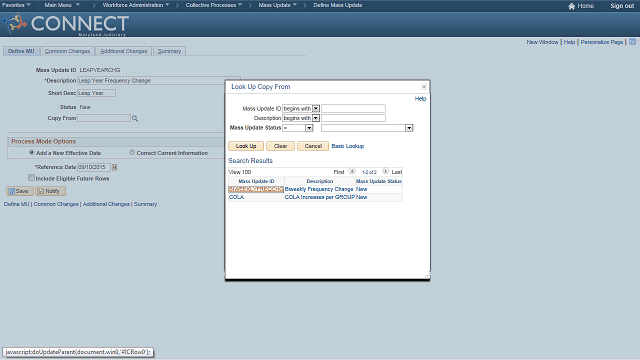Click the Basic Lookup link

[x=347, y=146]
